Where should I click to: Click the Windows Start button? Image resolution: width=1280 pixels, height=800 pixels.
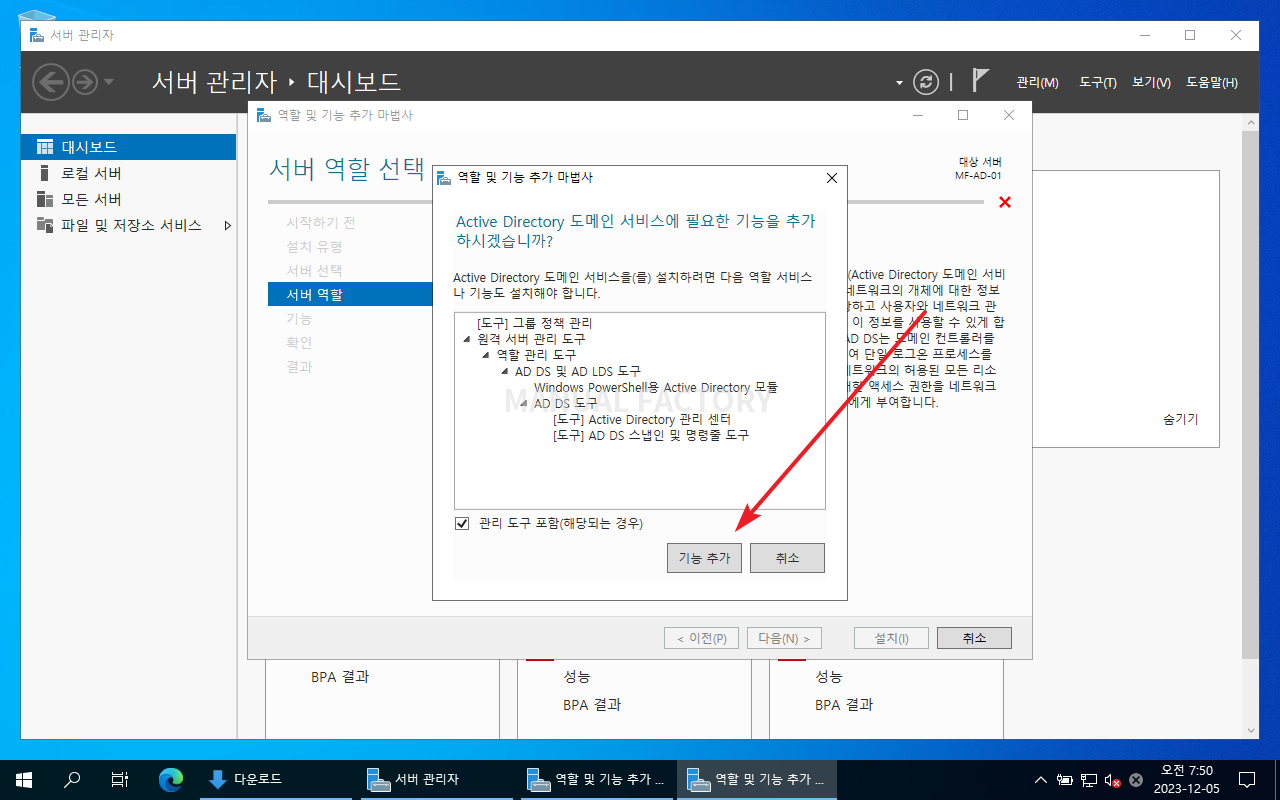pos(24,779)
